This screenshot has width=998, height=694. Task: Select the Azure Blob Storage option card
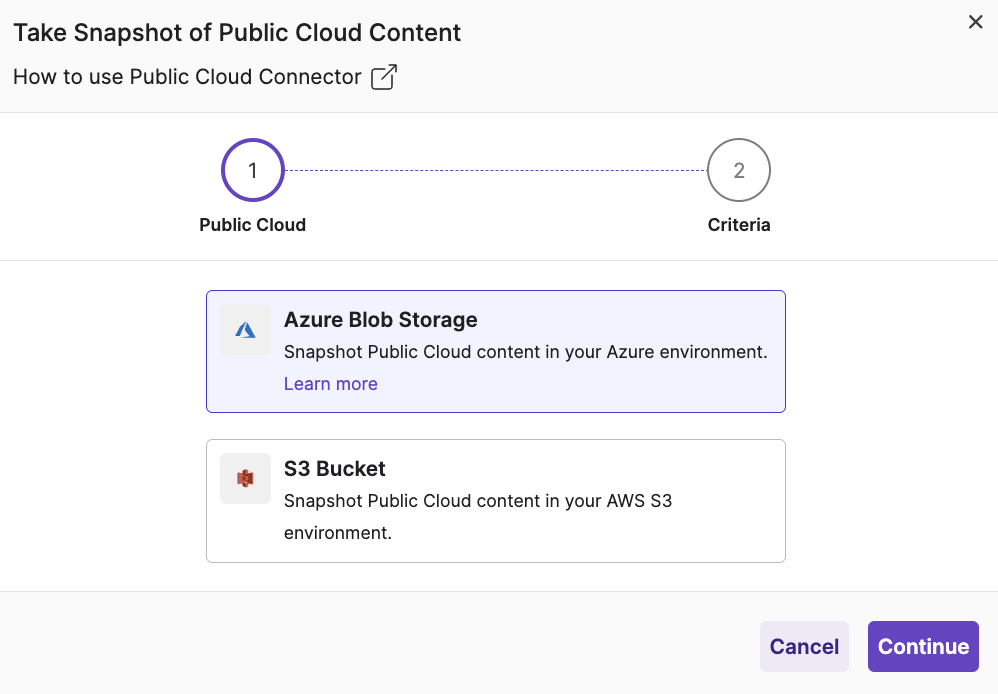(496, 351)
